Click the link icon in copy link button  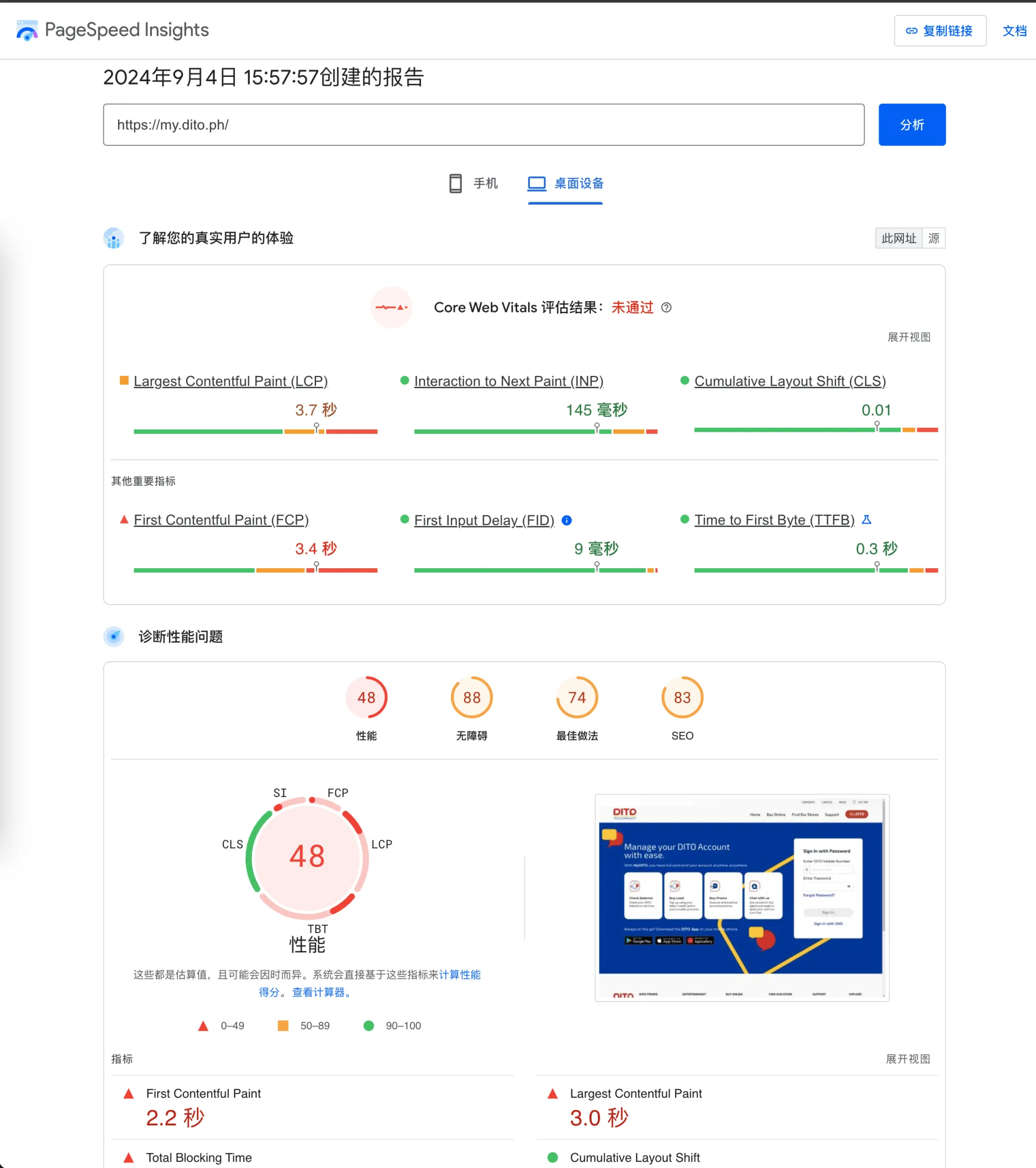click(x=912, y=31)
